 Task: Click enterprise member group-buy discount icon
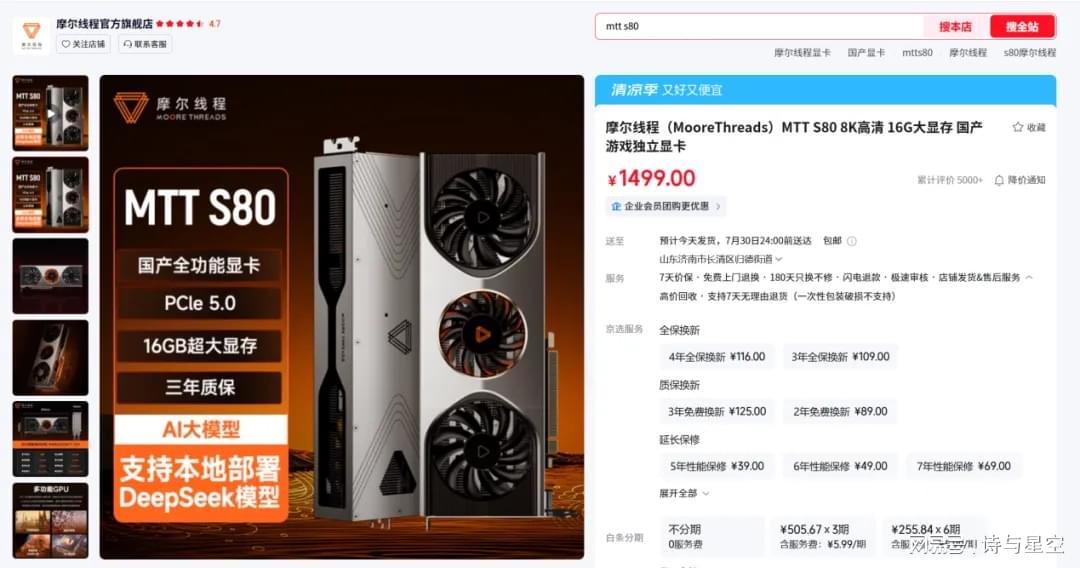pyautogui.click(x=616, y=206)
